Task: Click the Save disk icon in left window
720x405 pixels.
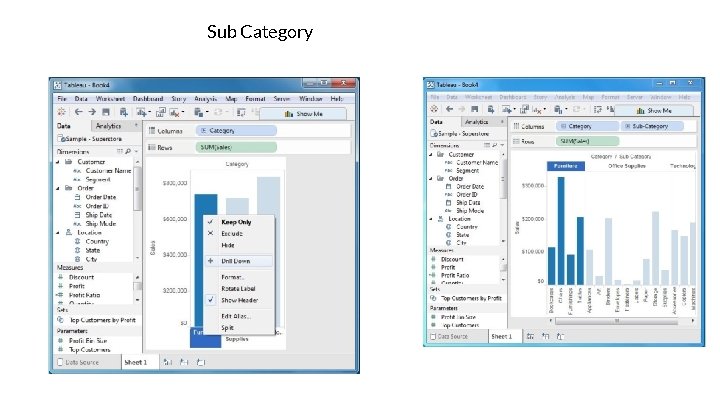Action: click(x=106, y=112)
